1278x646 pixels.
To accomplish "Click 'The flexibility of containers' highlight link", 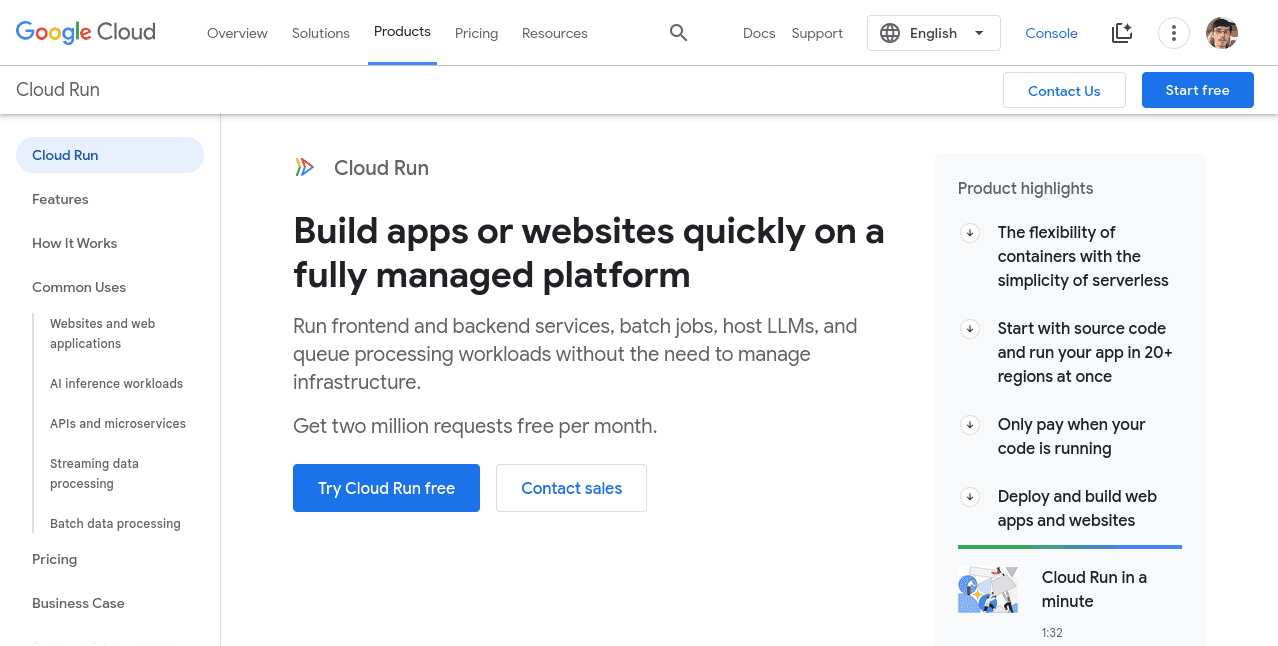I will [1083, 256].
